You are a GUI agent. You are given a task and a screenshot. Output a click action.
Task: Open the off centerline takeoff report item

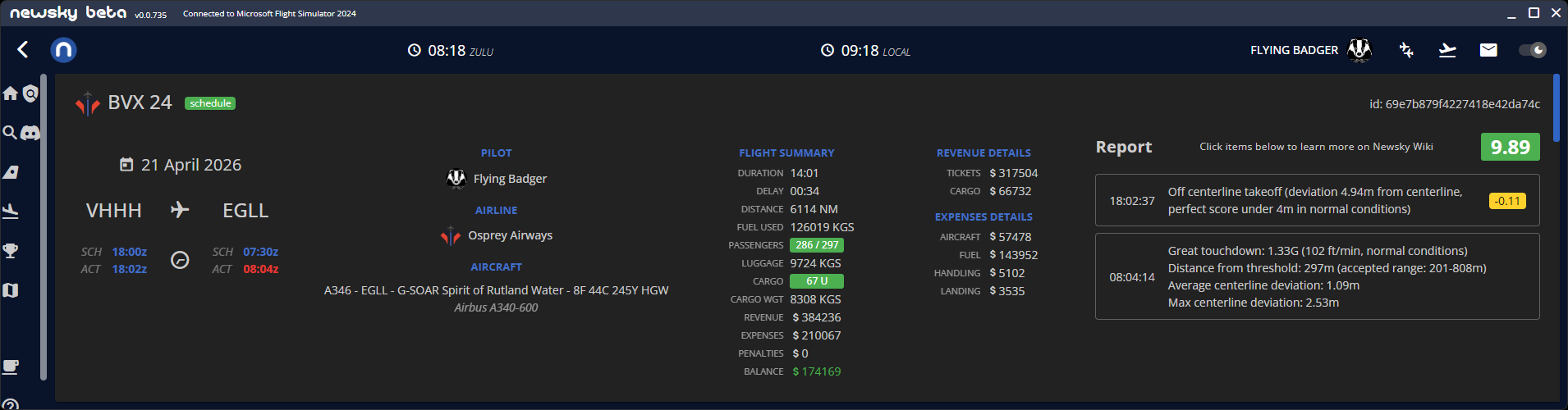(x=1318, y=200)
